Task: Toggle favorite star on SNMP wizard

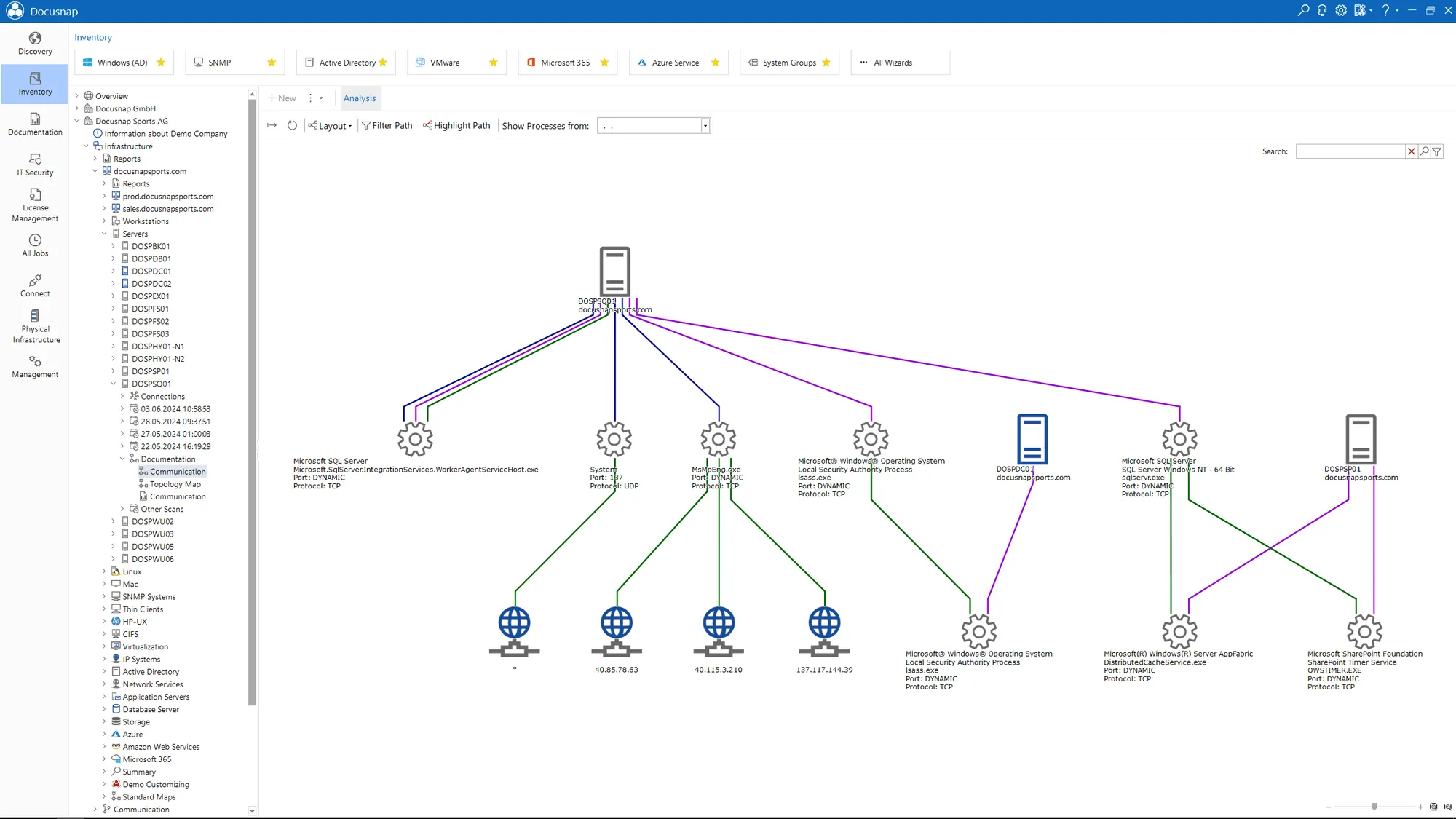Action: (x=272, y=63)
